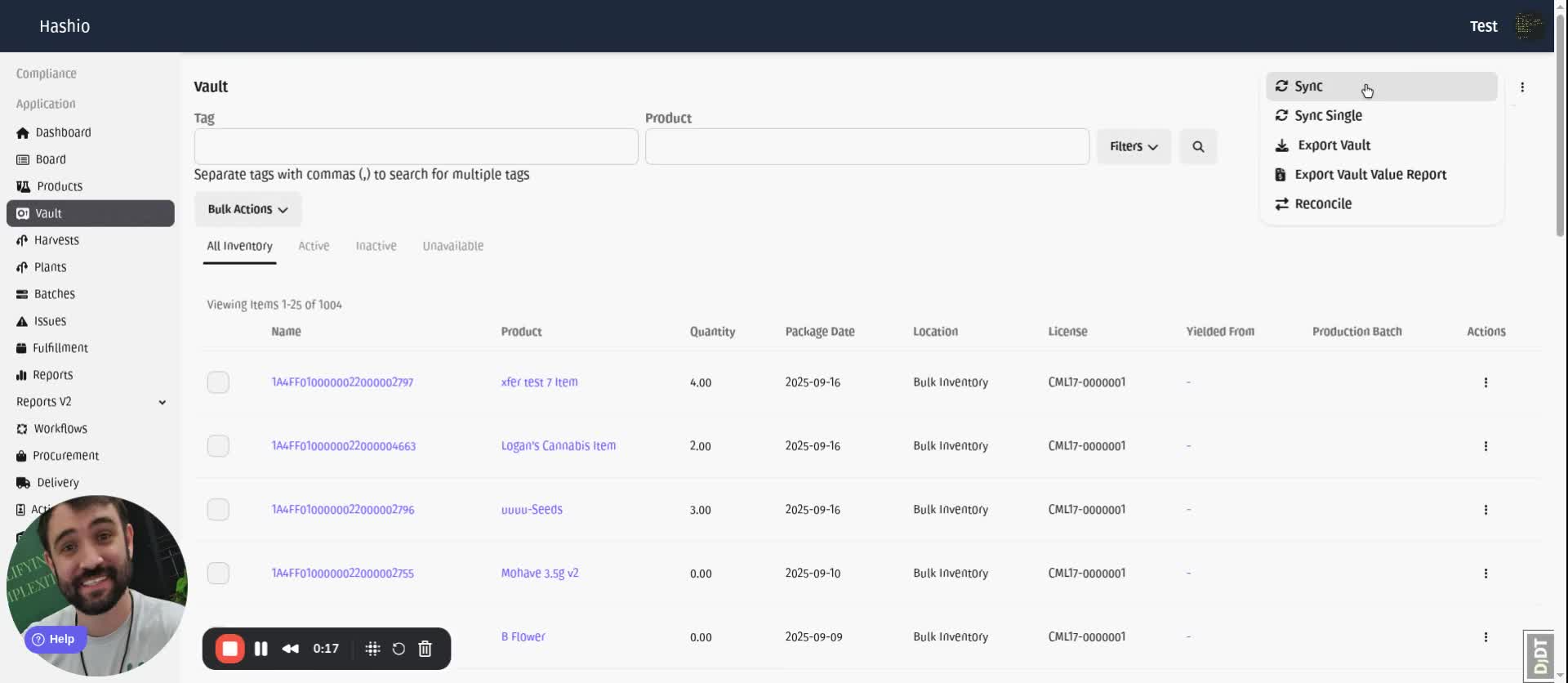Delete the recording with the trash icon

click(425, 649)
